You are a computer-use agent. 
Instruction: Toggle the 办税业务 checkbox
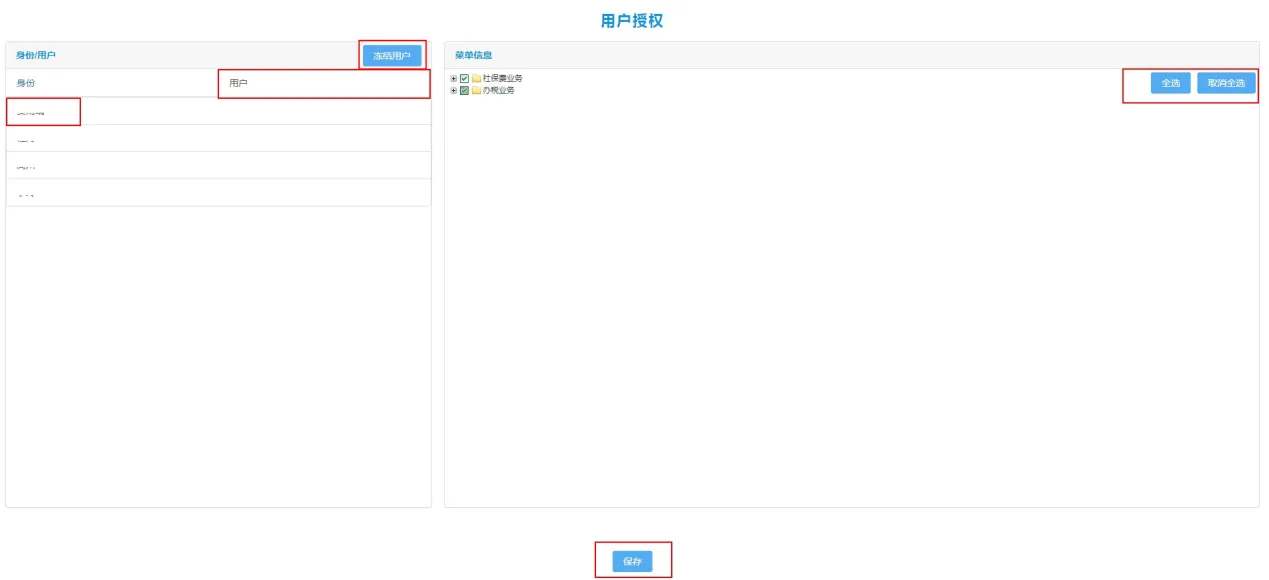[464, 90]
